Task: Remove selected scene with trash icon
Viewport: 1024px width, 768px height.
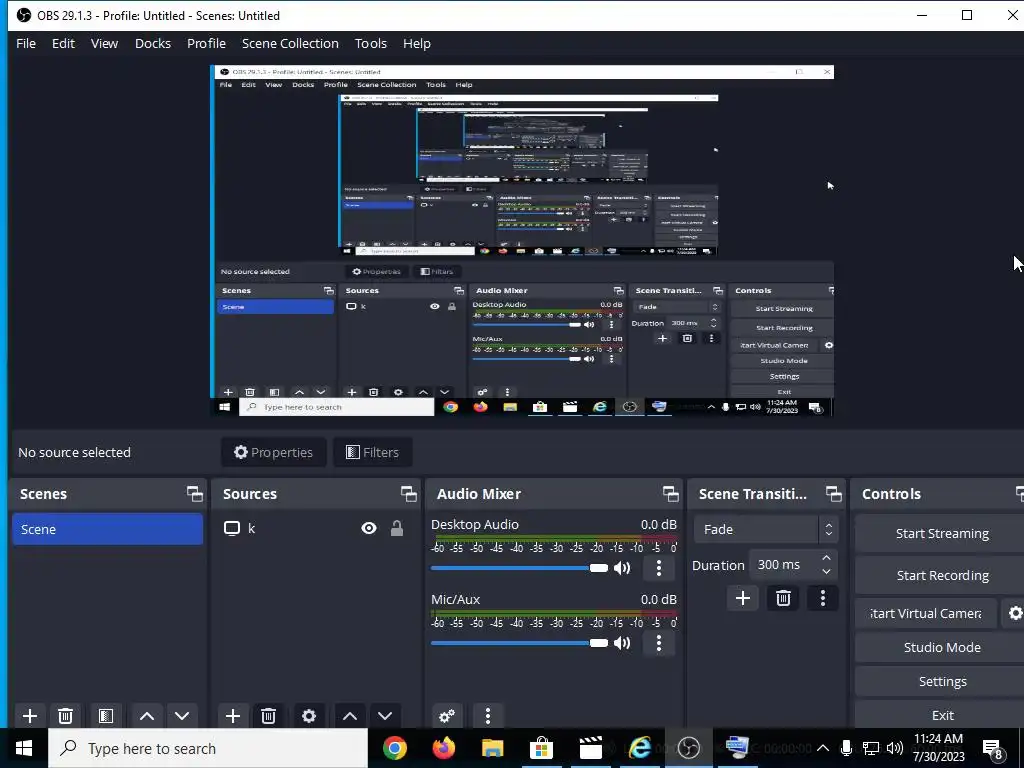Action: [65, 716]
